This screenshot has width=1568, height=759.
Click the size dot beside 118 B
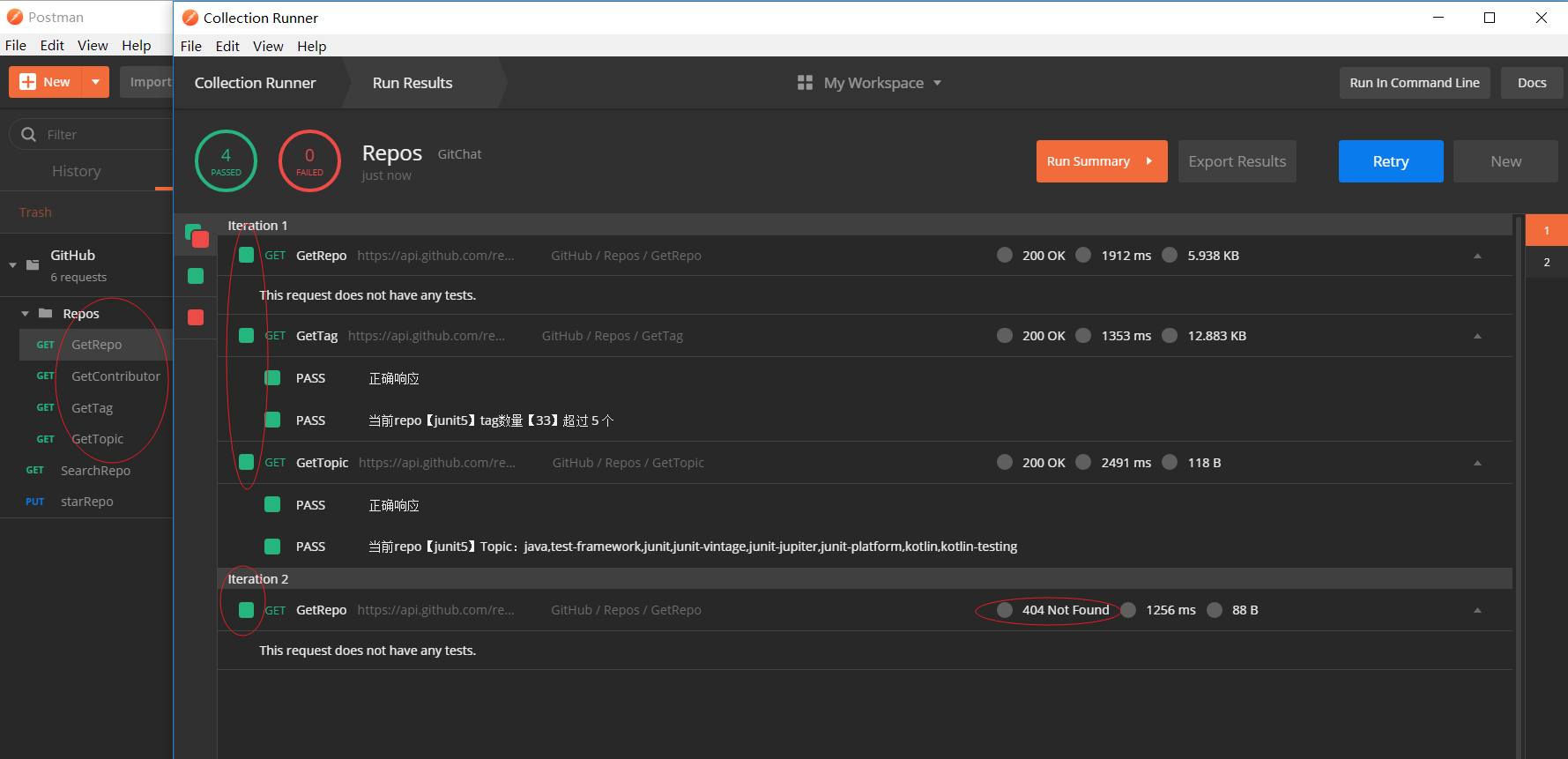[1170, 462]
